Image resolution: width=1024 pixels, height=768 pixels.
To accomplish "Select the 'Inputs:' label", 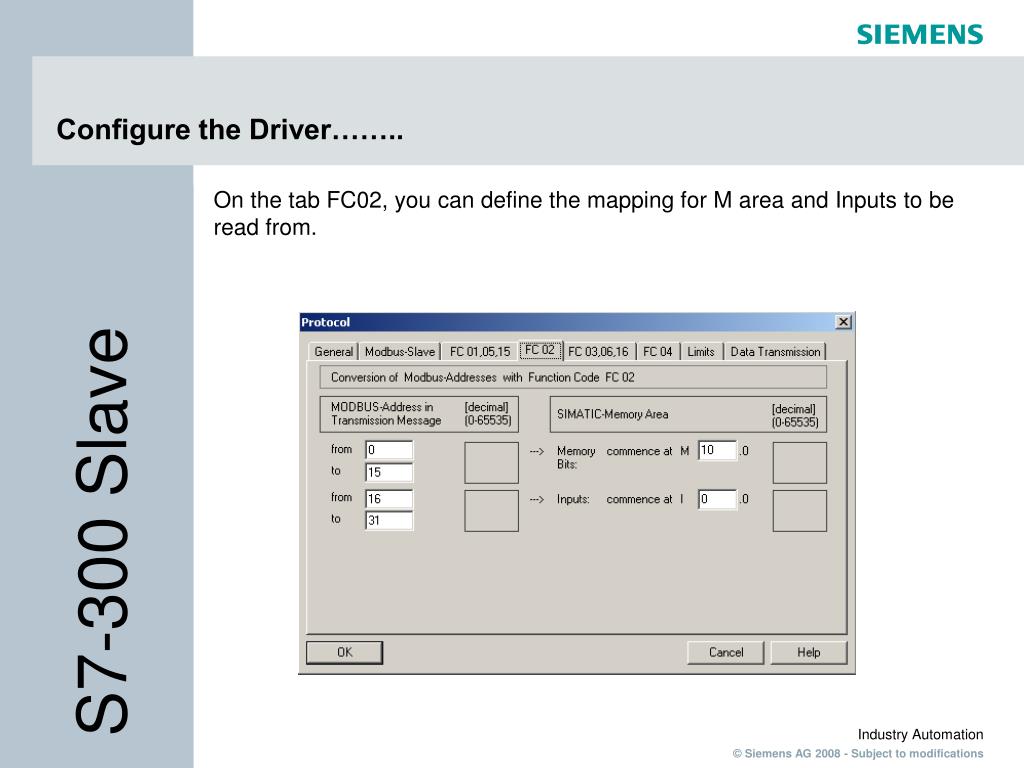I will coord(573,499).
